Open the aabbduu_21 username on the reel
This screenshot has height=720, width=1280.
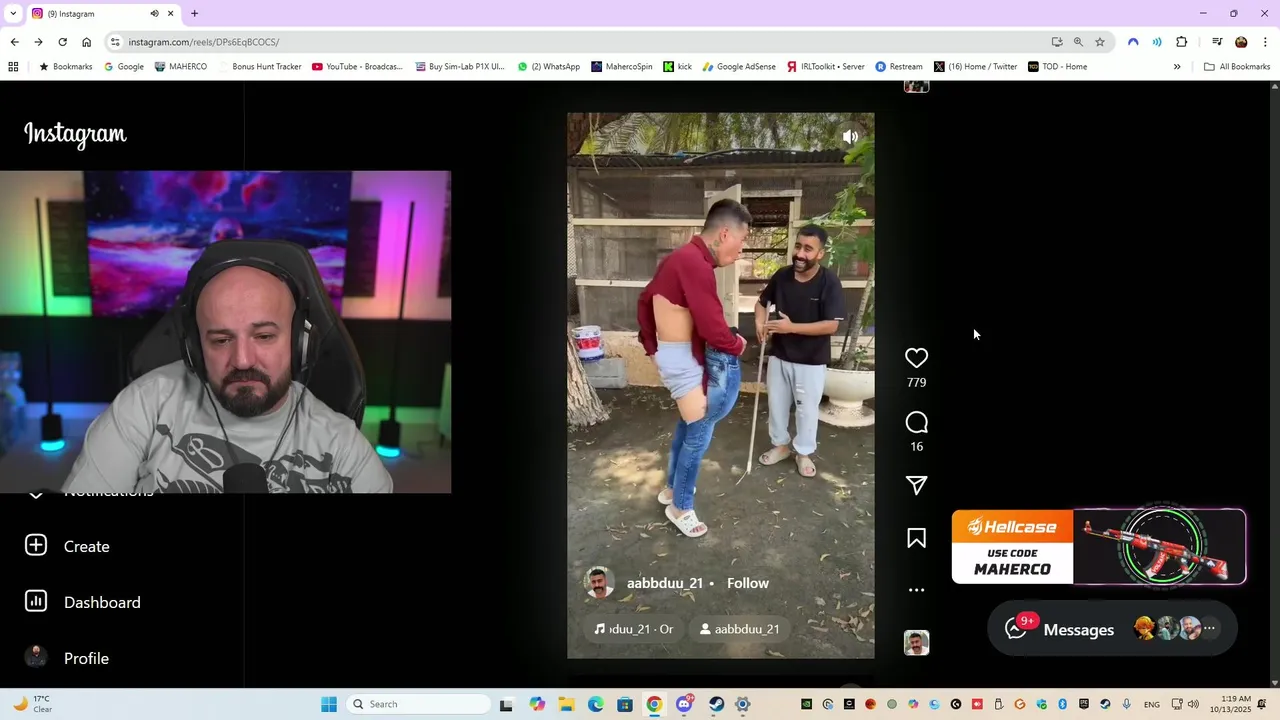[665, 583]
